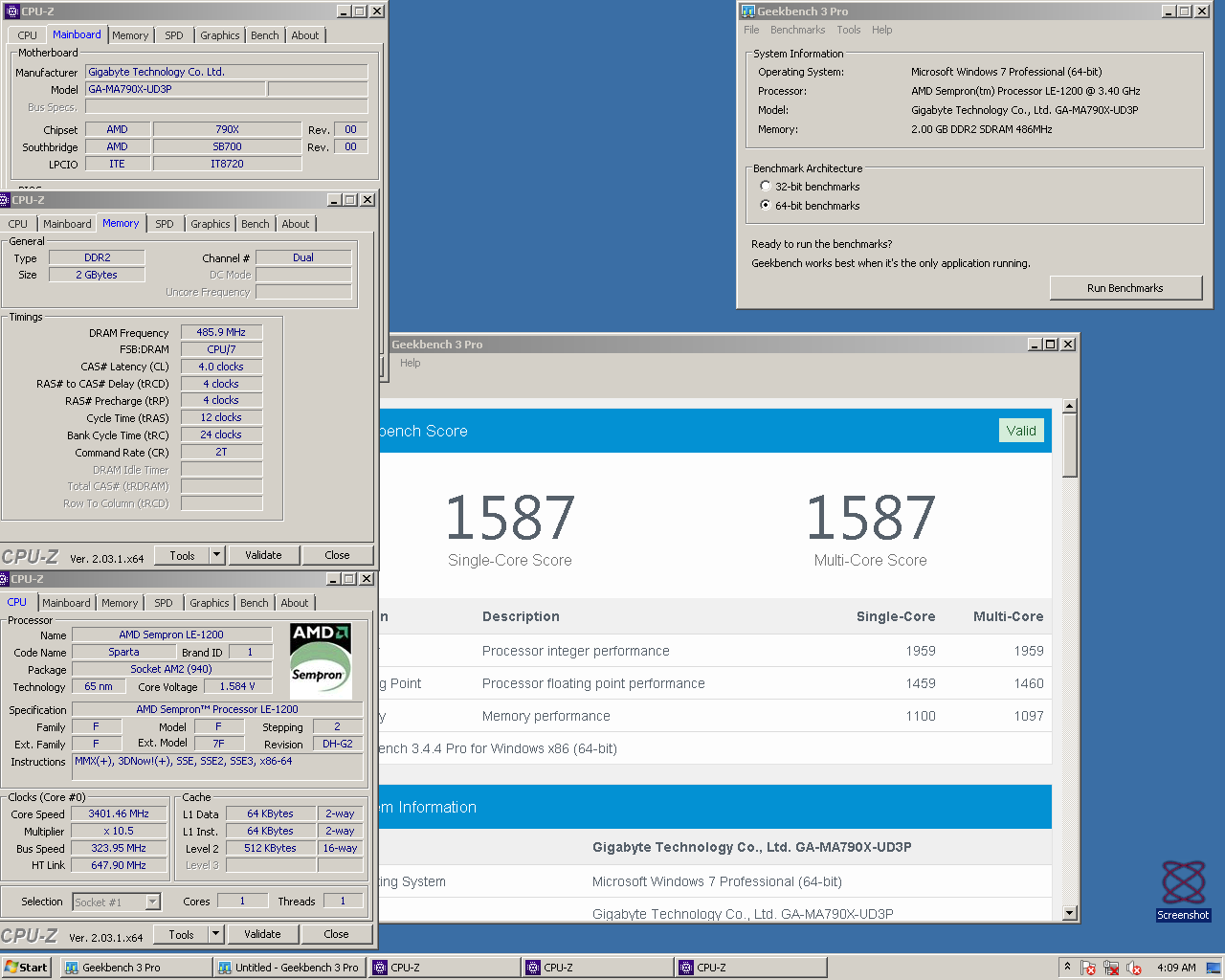Open Bench tab in bottom CPU-Z window
The height and width of the screenshot is (980, 1225).
click(x=255, y=603)
